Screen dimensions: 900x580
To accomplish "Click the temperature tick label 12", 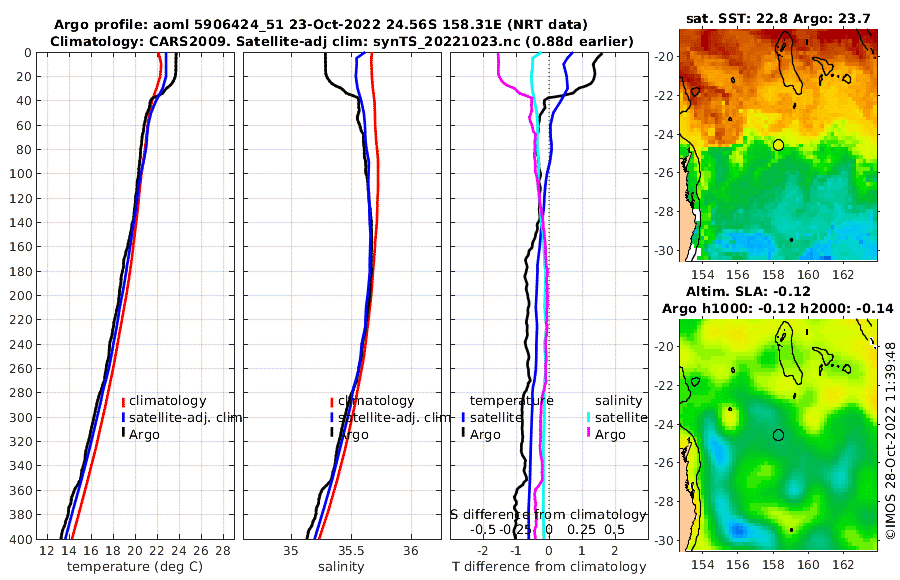I will click(47, 551).
